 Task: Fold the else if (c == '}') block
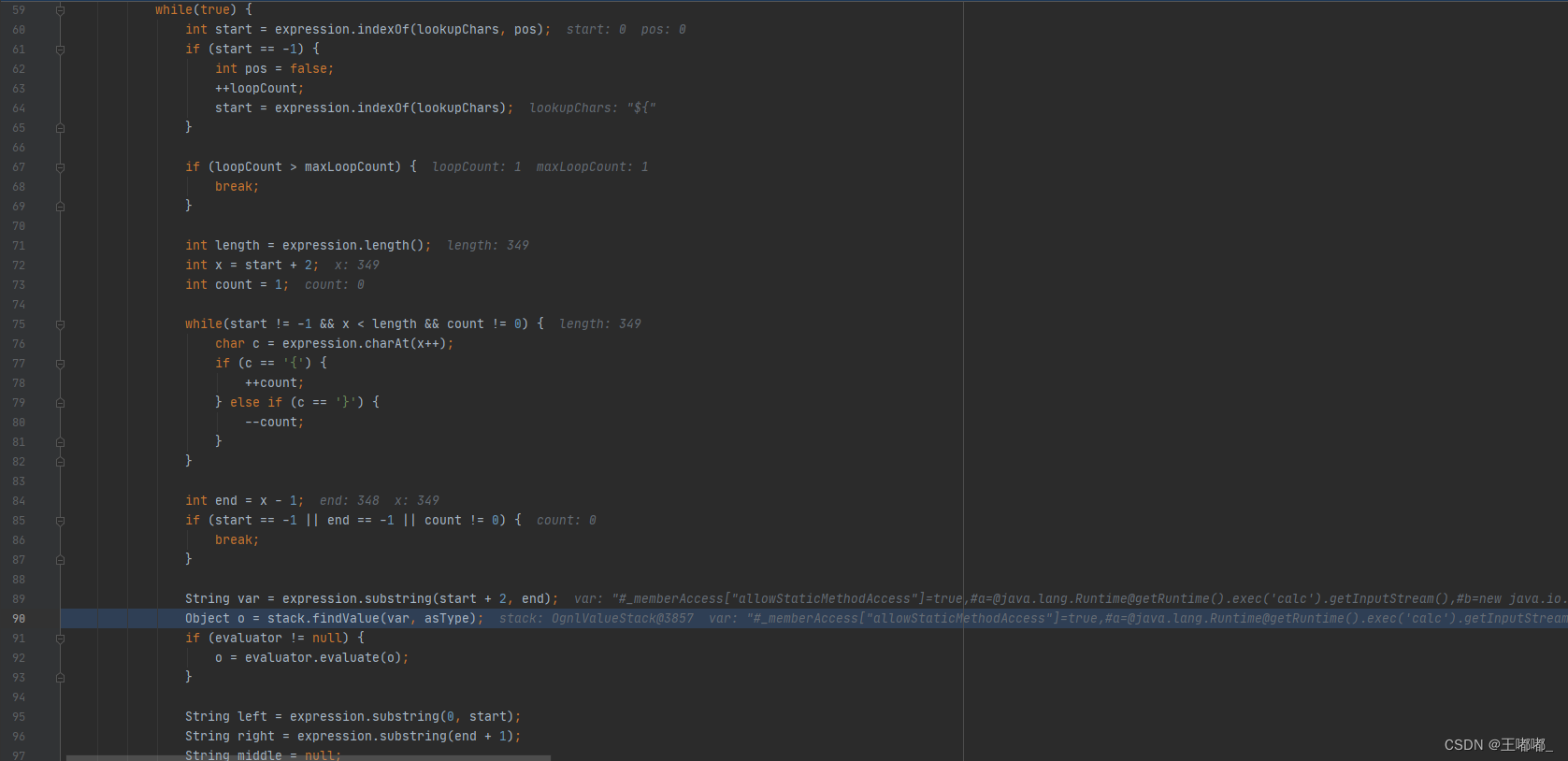60,403
